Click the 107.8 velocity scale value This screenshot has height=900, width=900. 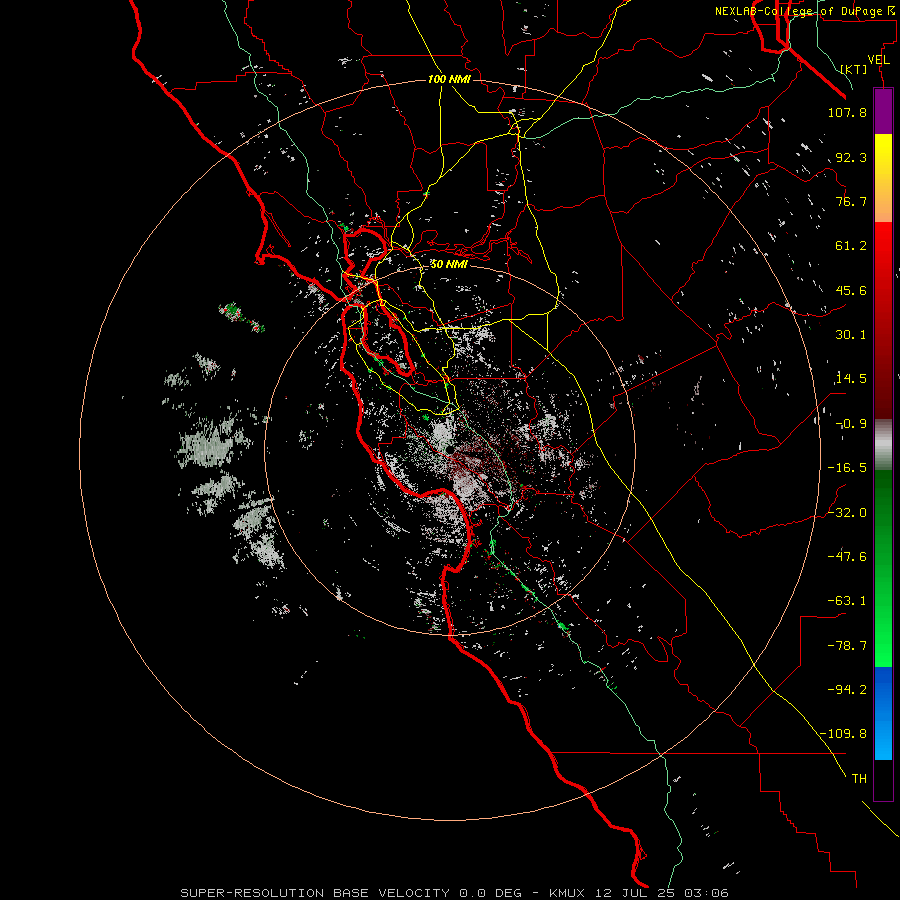(847, 112)
